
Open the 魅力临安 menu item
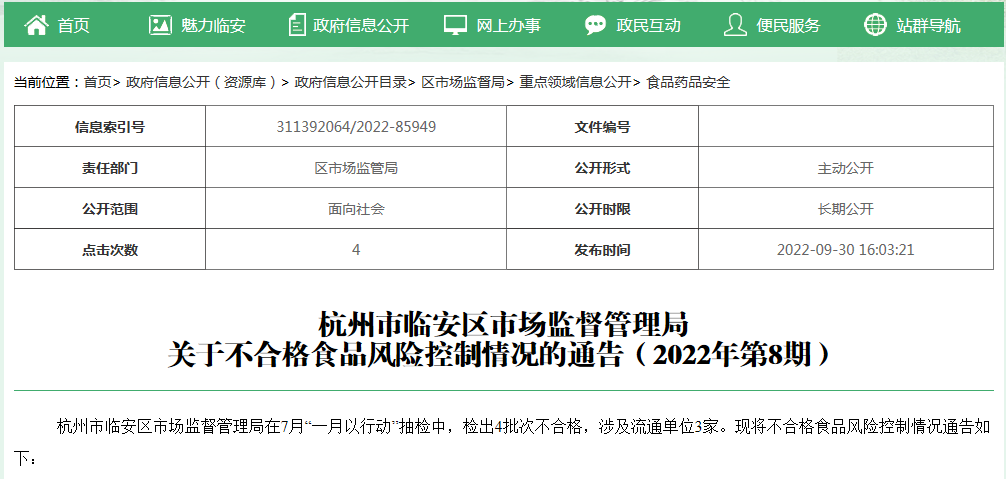(213, 26)
